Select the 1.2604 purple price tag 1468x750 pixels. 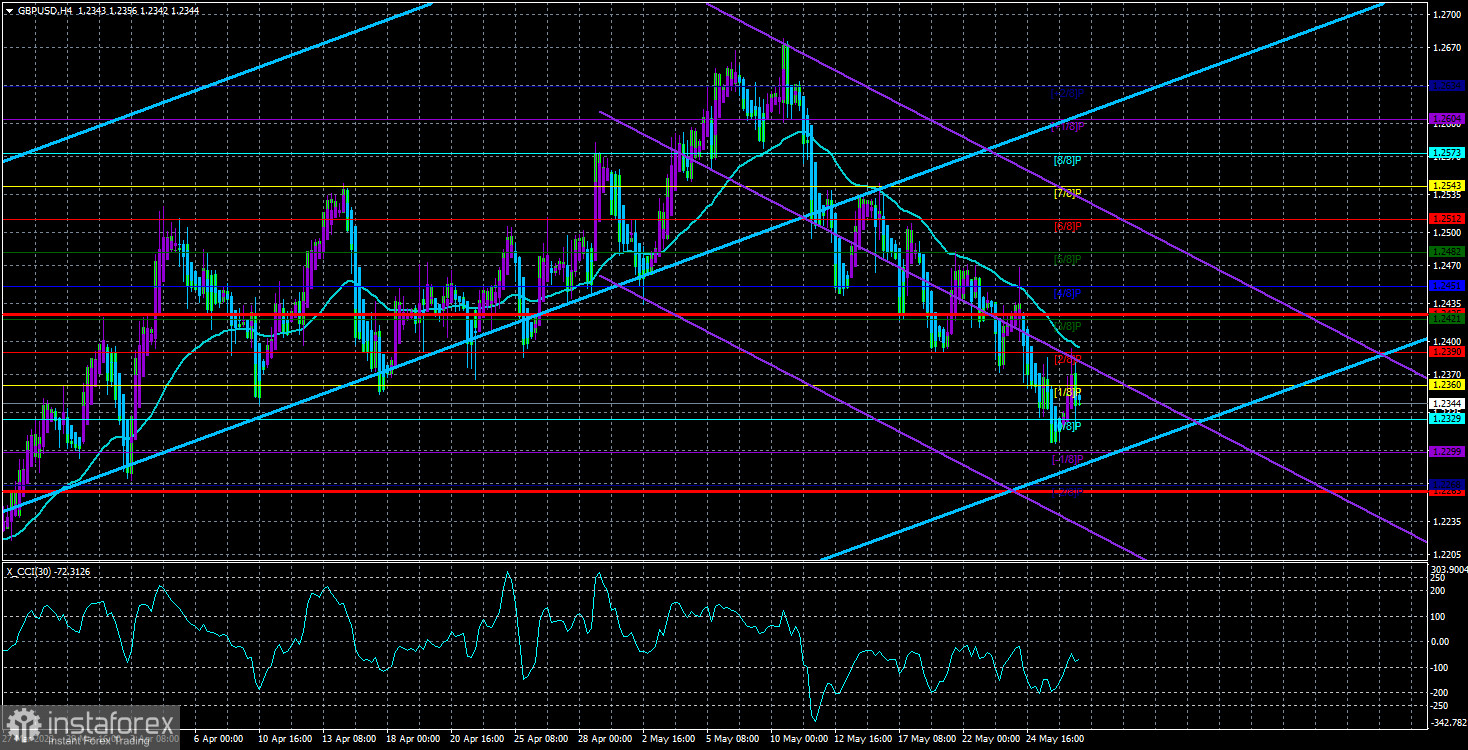[x=1447, y=118]
